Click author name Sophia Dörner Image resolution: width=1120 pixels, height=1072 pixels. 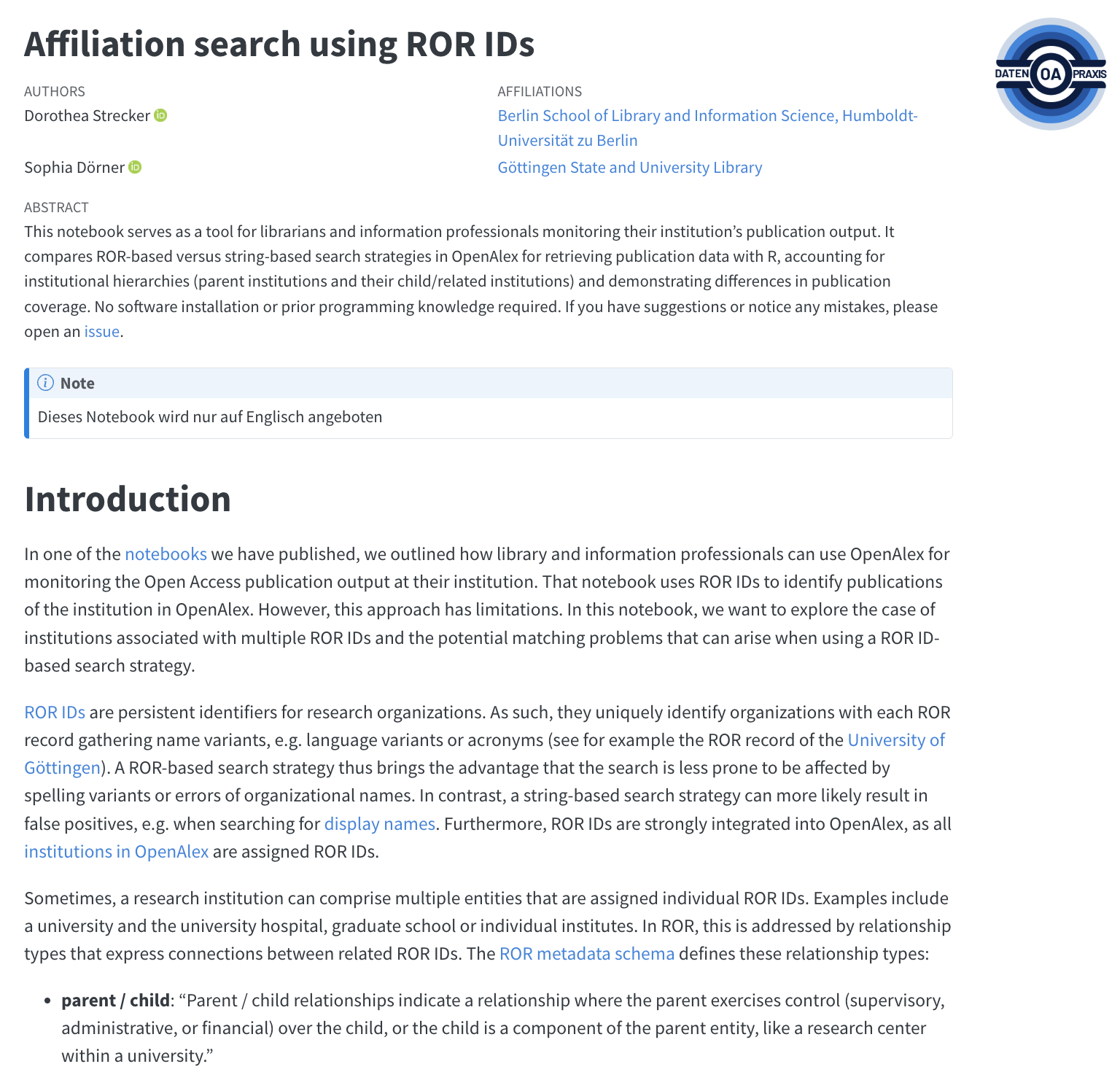point(74,168)
